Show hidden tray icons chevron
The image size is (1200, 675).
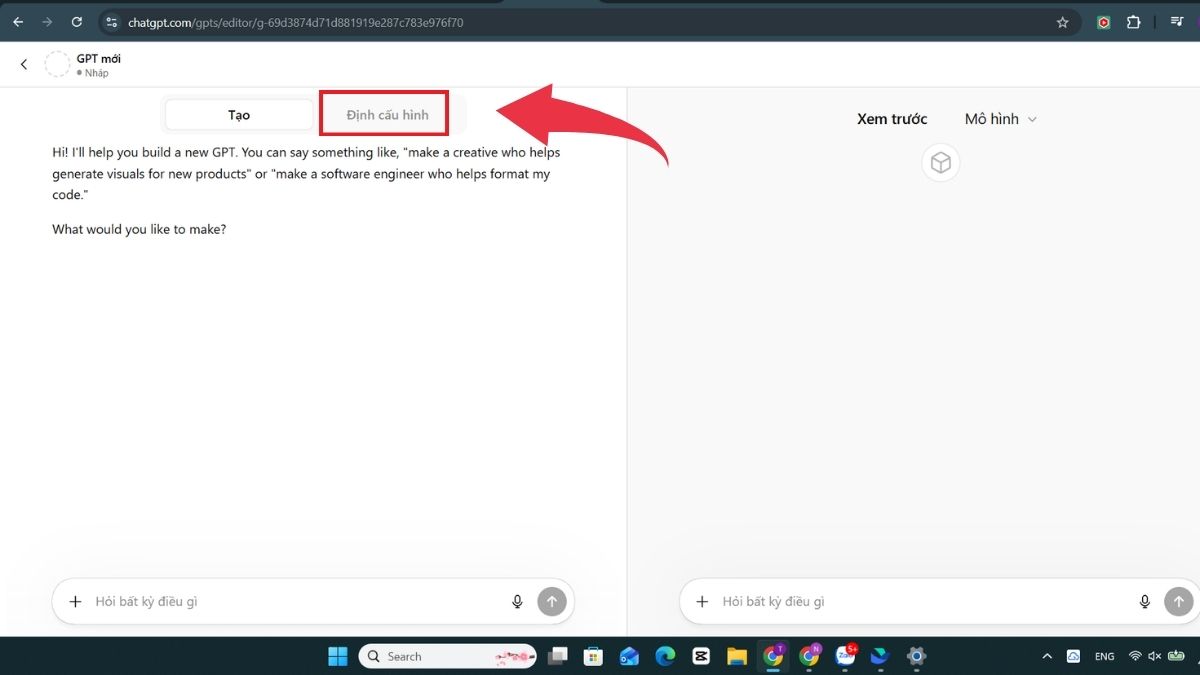pyautogui.click(x=1047, y=656)
